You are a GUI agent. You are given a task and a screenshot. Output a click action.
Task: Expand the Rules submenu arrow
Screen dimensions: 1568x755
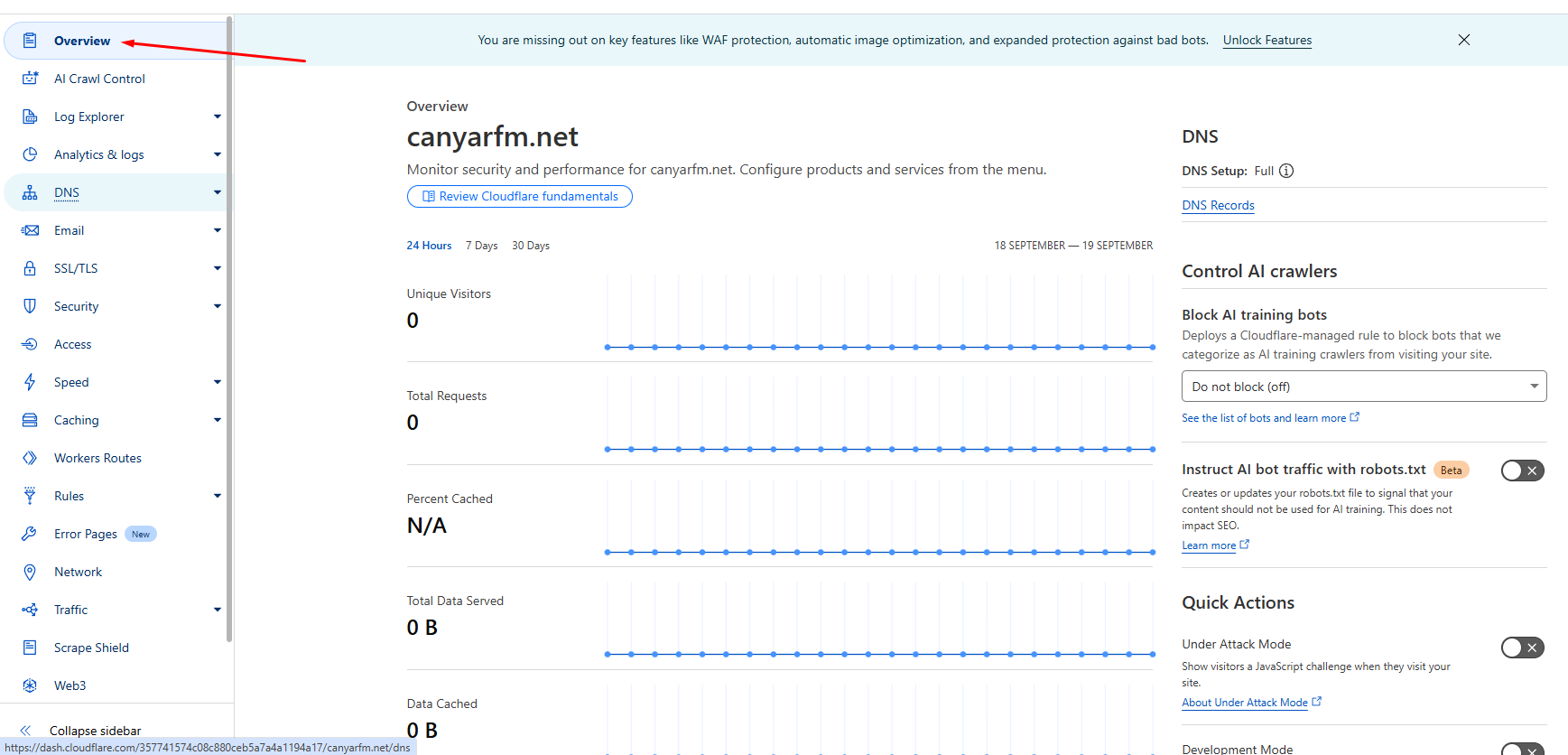(x=218, y=496)
